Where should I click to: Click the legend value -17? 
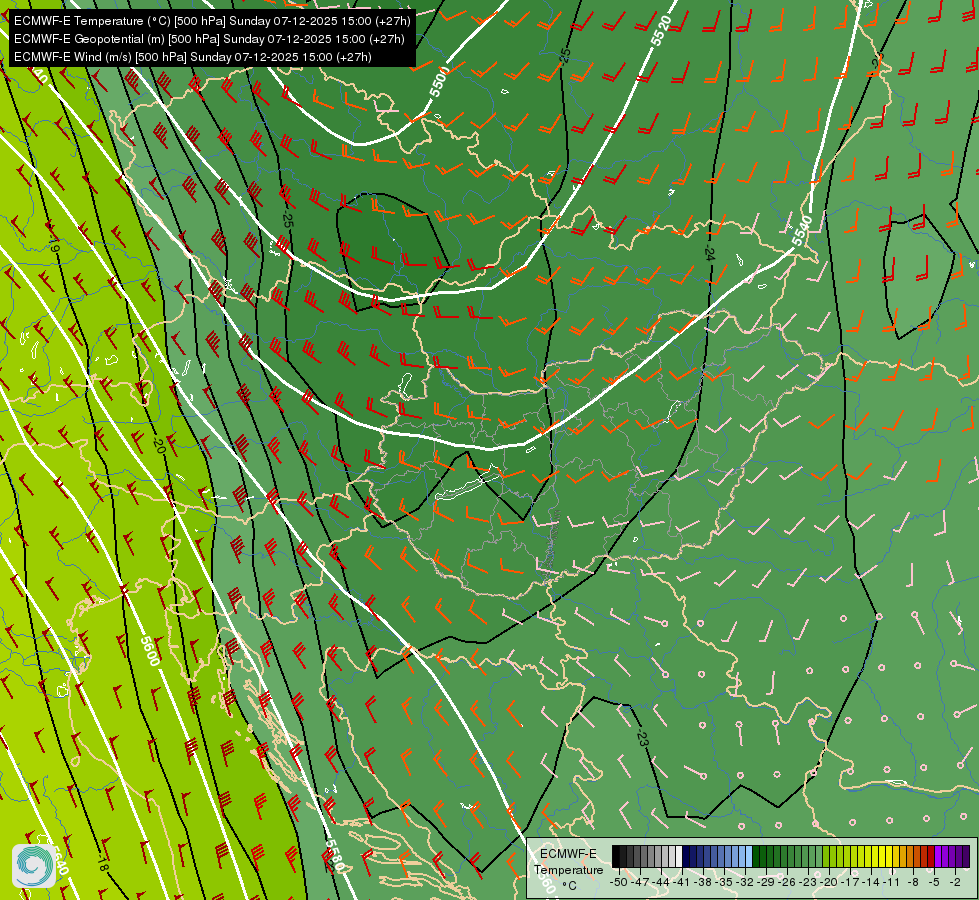pyautogui.click(x=850, y=882)
